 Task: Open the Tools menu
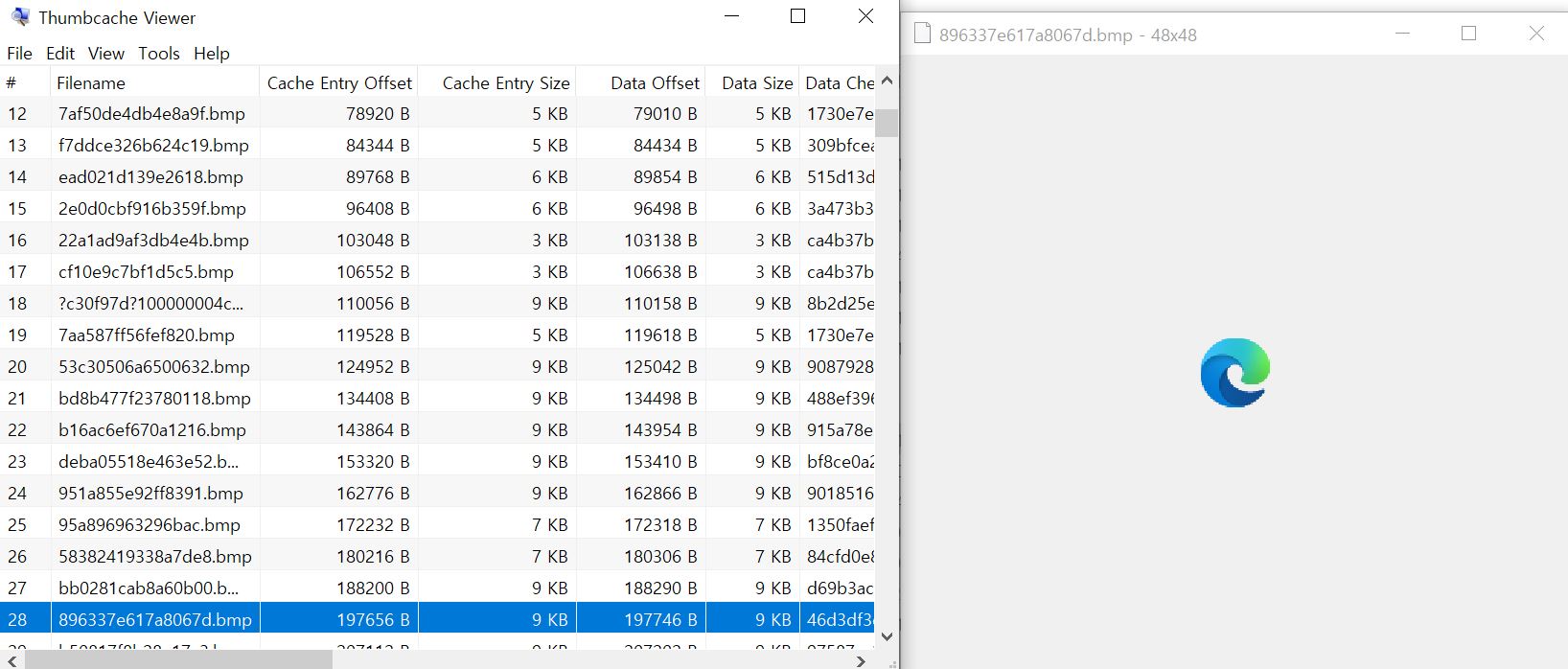[159, 54]
